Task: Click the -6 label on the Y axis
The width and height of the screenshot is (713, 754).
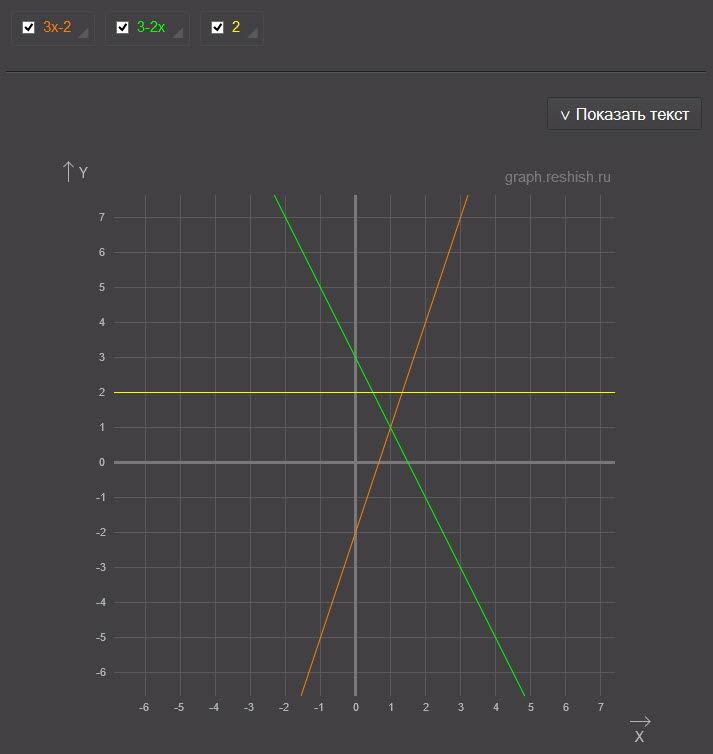Action: click(101, 672)
